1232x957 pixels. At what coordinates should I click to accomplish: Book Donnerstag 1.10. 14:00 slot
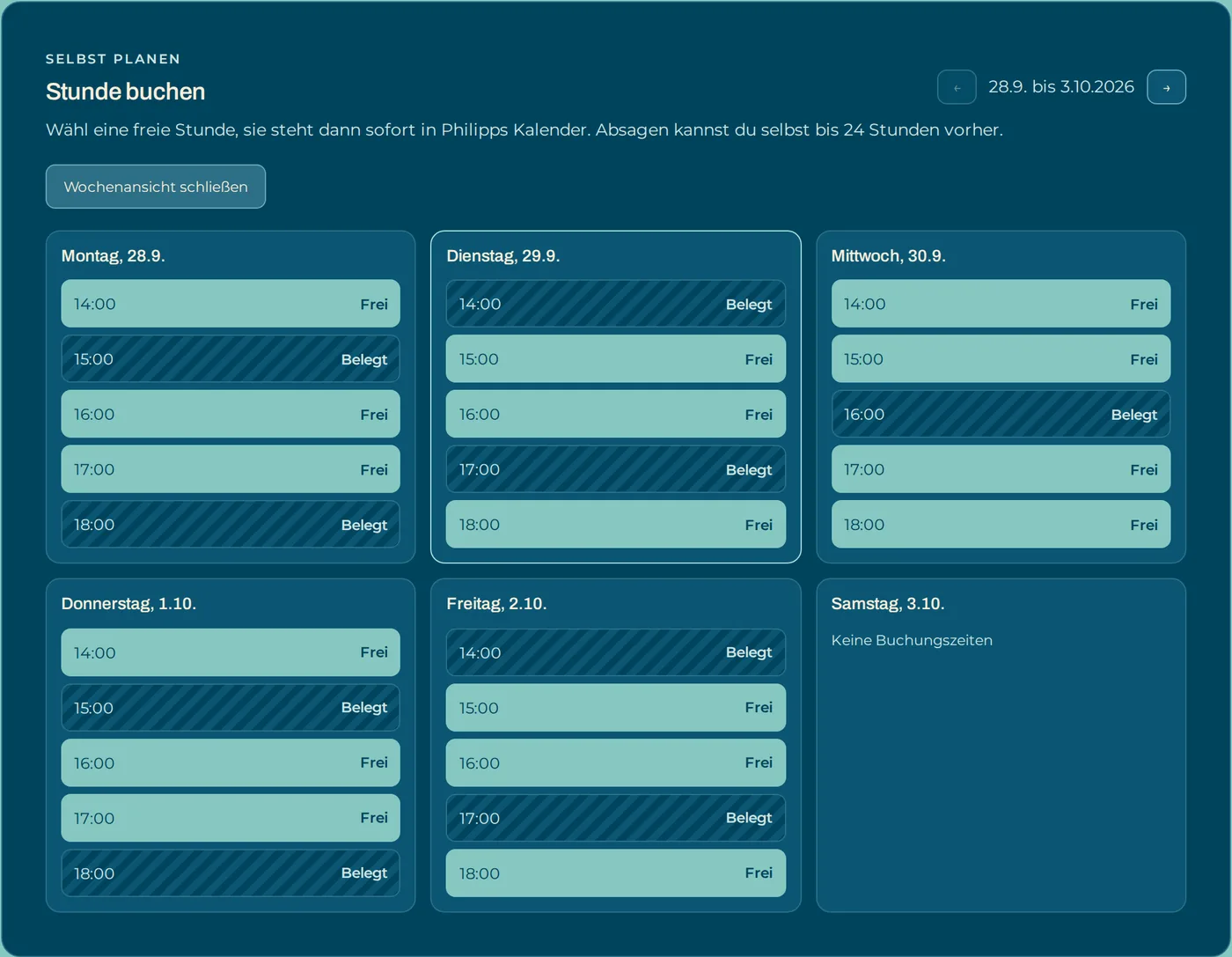point(231,652)
